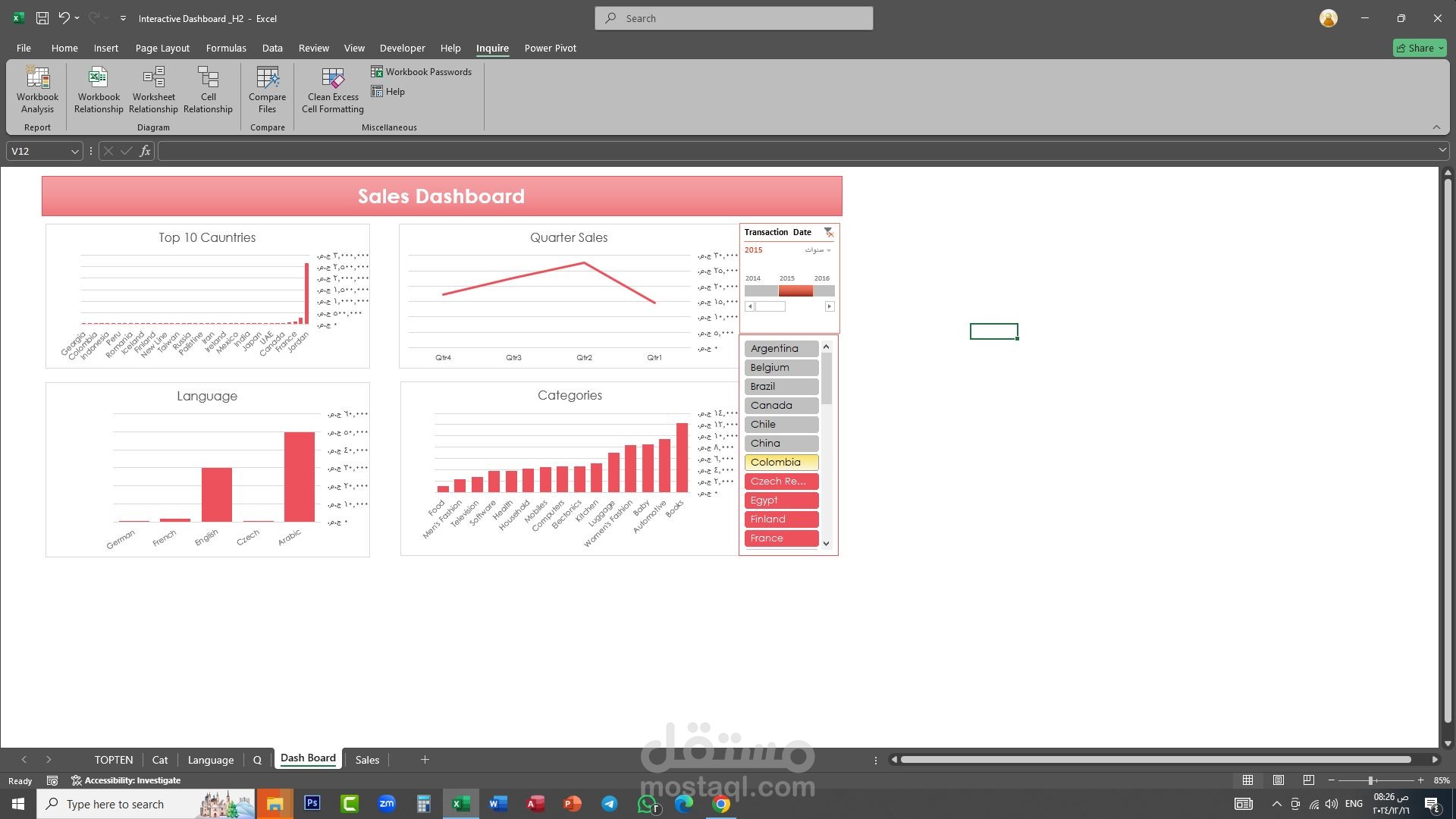The width and height of the screenshot is (1456, 819).
Task: Click the horizontal sheet scrollbar
Action: point(1156,760)
